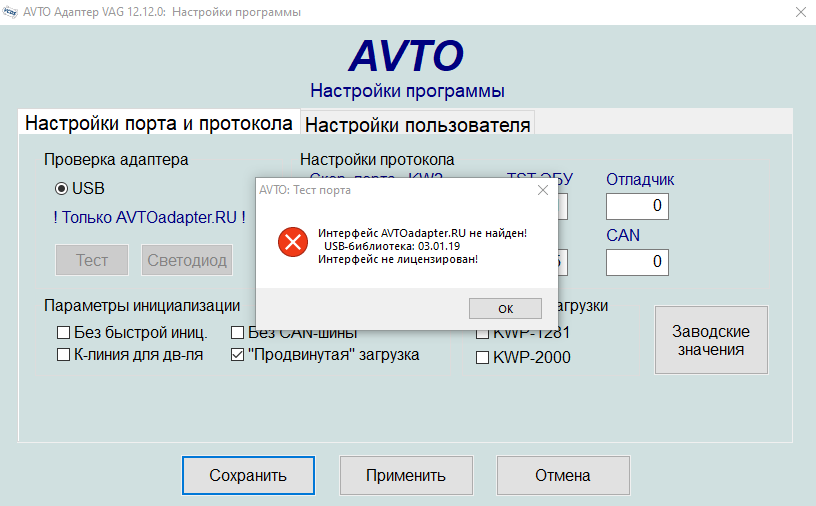Close the "Тест порта" dialog with X
The height and width of the screenshot is (506, 816).
tap(543, 189)
